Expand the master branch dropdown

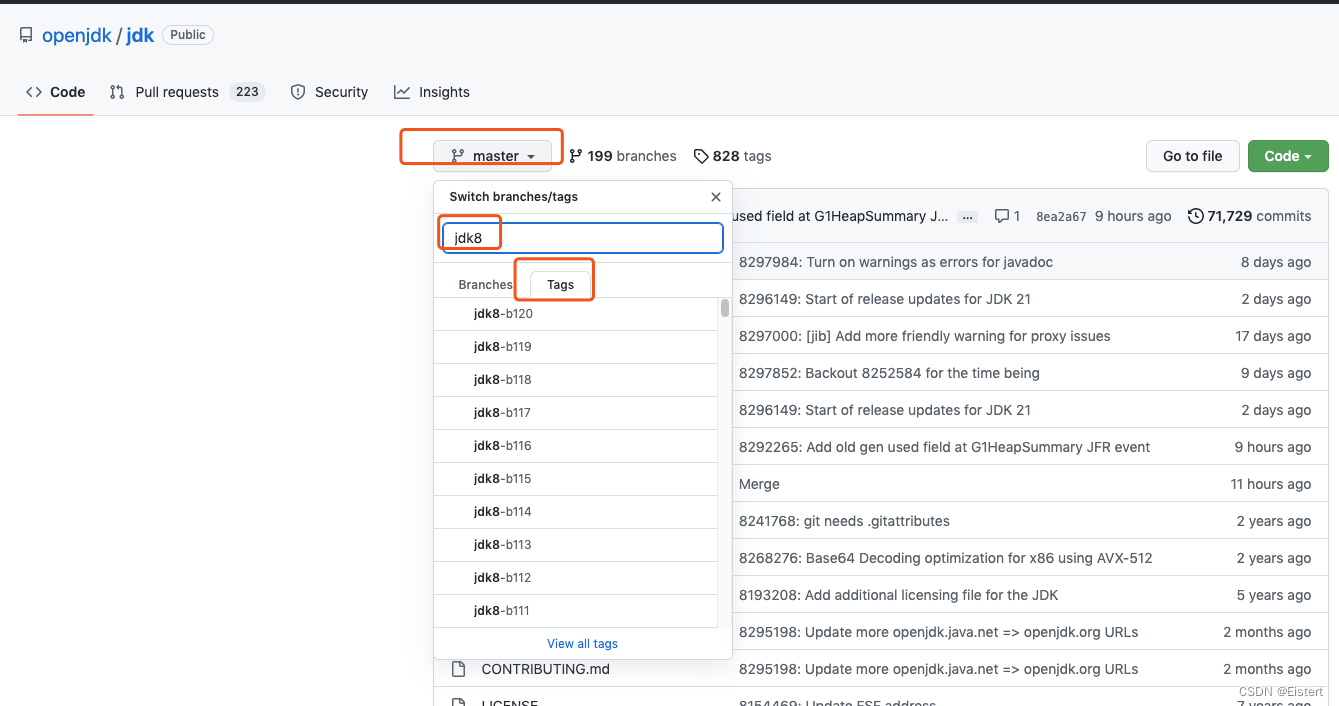pos(492,156)
